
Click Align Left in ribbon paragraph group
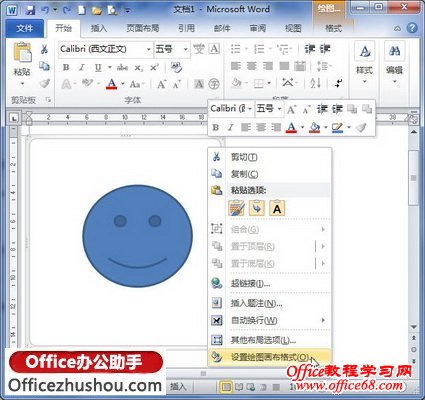236,66
